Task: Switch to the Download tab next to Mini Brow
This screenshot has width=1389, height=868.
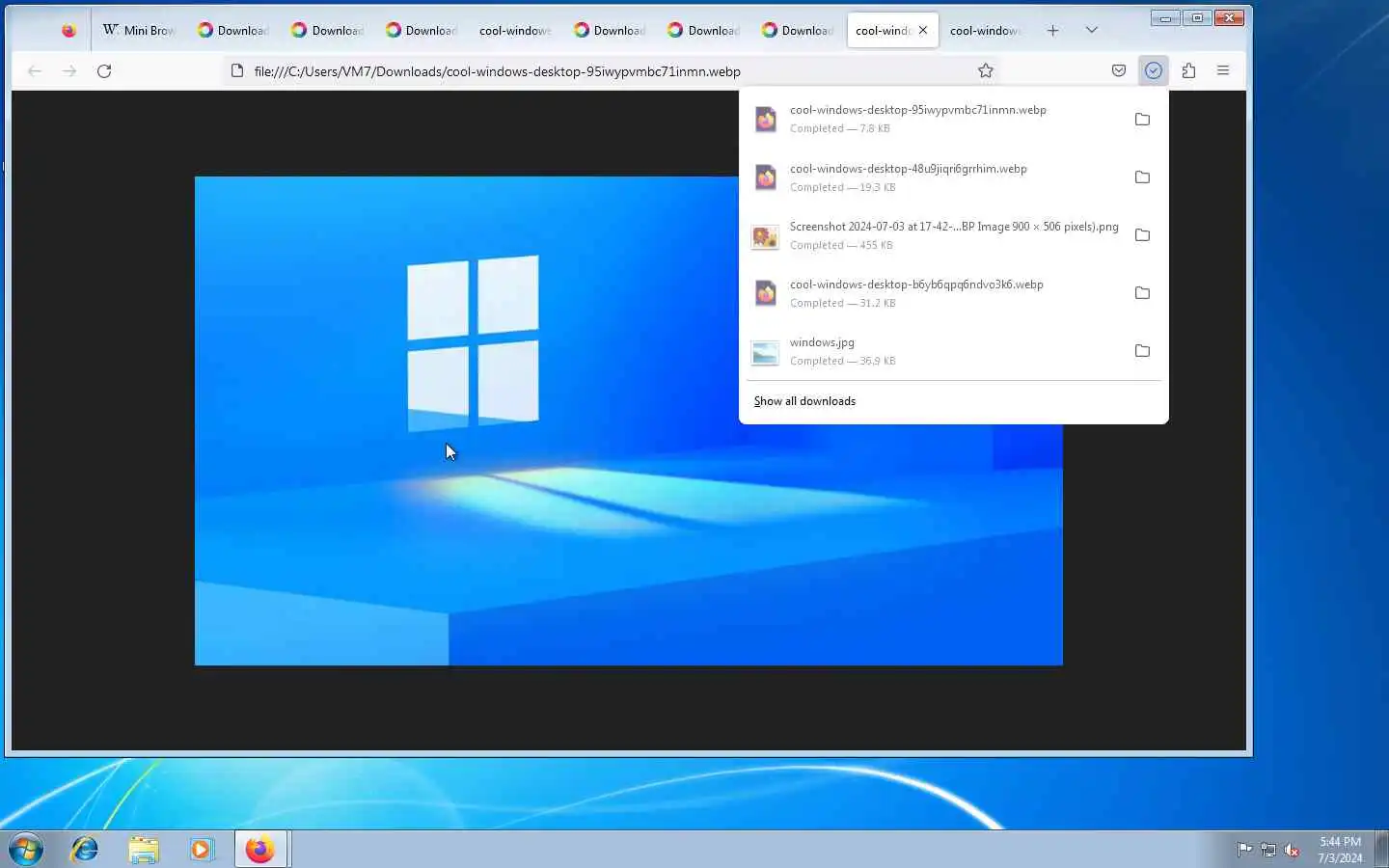Action: pyautogui.click(x=232, y=30)
